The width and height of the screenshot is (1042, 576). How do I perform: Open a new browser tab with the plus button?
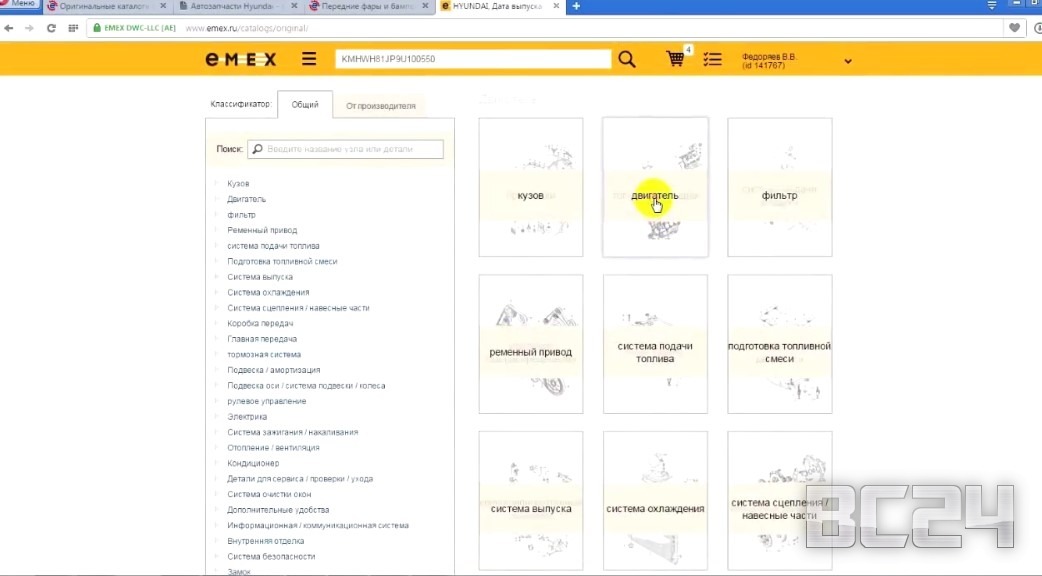coord(576,7)
